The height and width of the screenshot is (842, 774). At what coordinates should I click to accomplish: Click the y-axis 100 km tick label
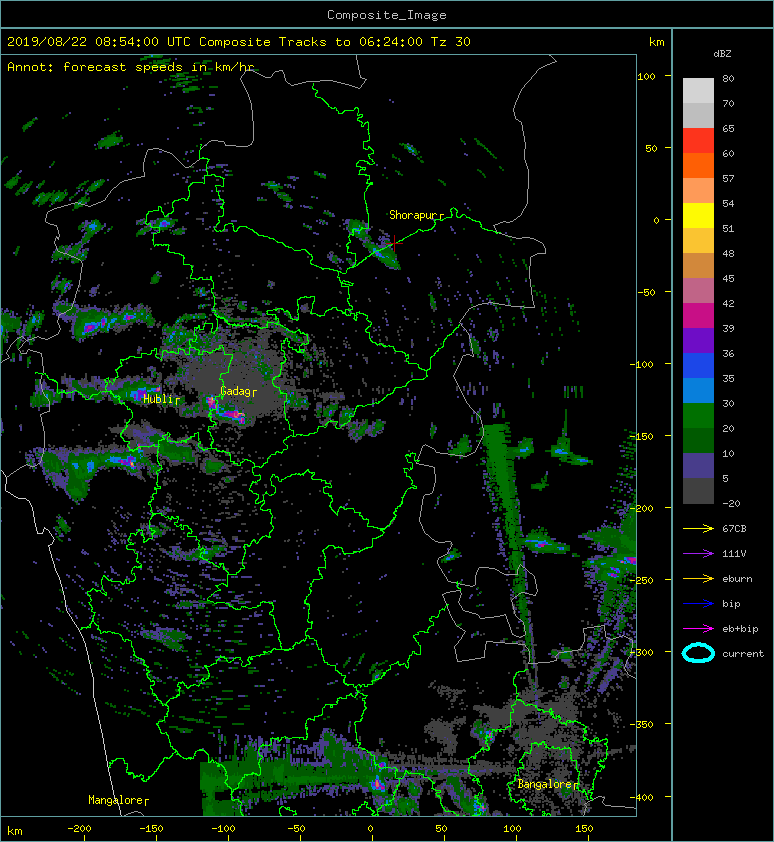point(646,76)
